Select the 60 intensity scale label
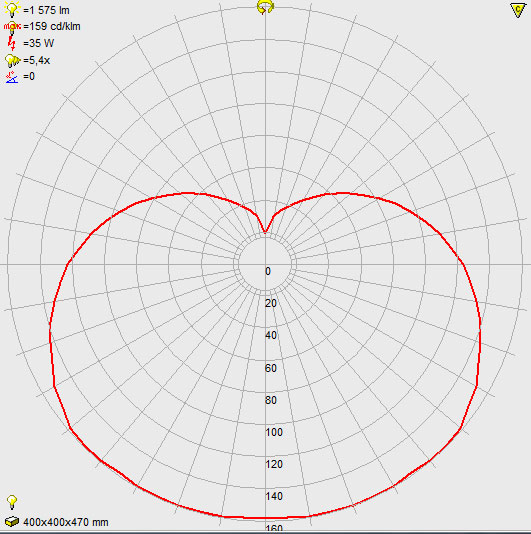The height and width of the screenshot is (534, 531). pyautogui.click(x=271, y=368)
